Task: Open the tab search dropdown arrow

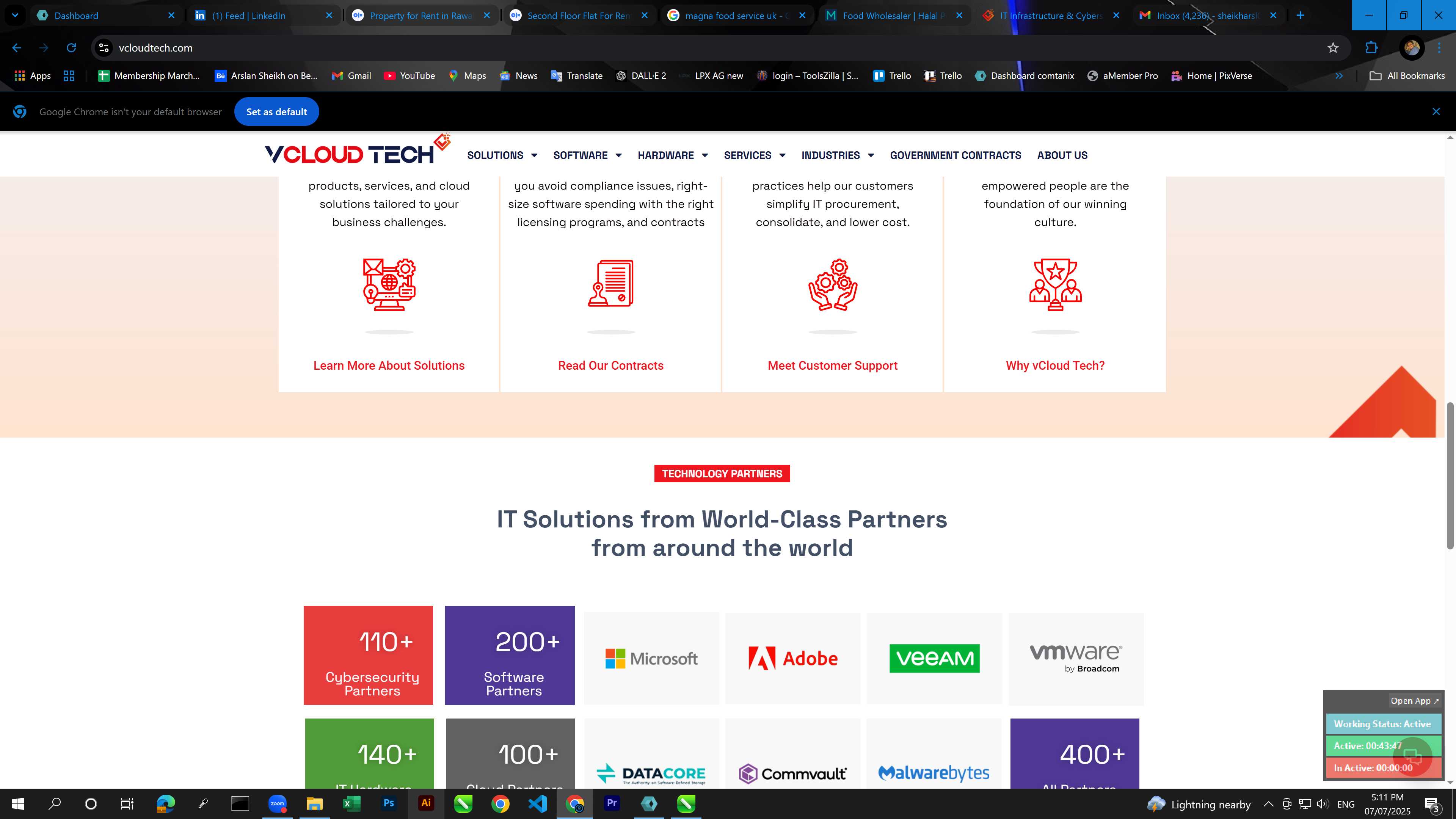Action: coord(15,15)
